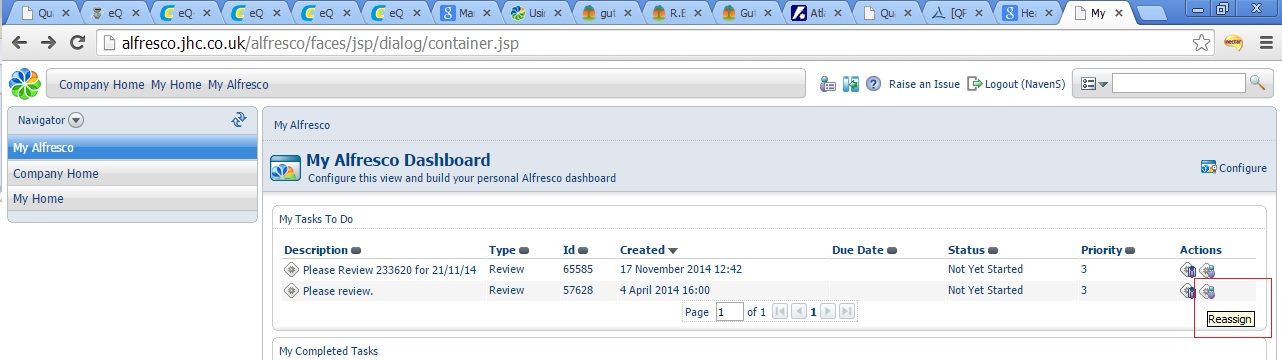Click the orange extension icon beside the star
Image resolution: width=1282 pixels, height=360 pixels.
[1233, 44]
